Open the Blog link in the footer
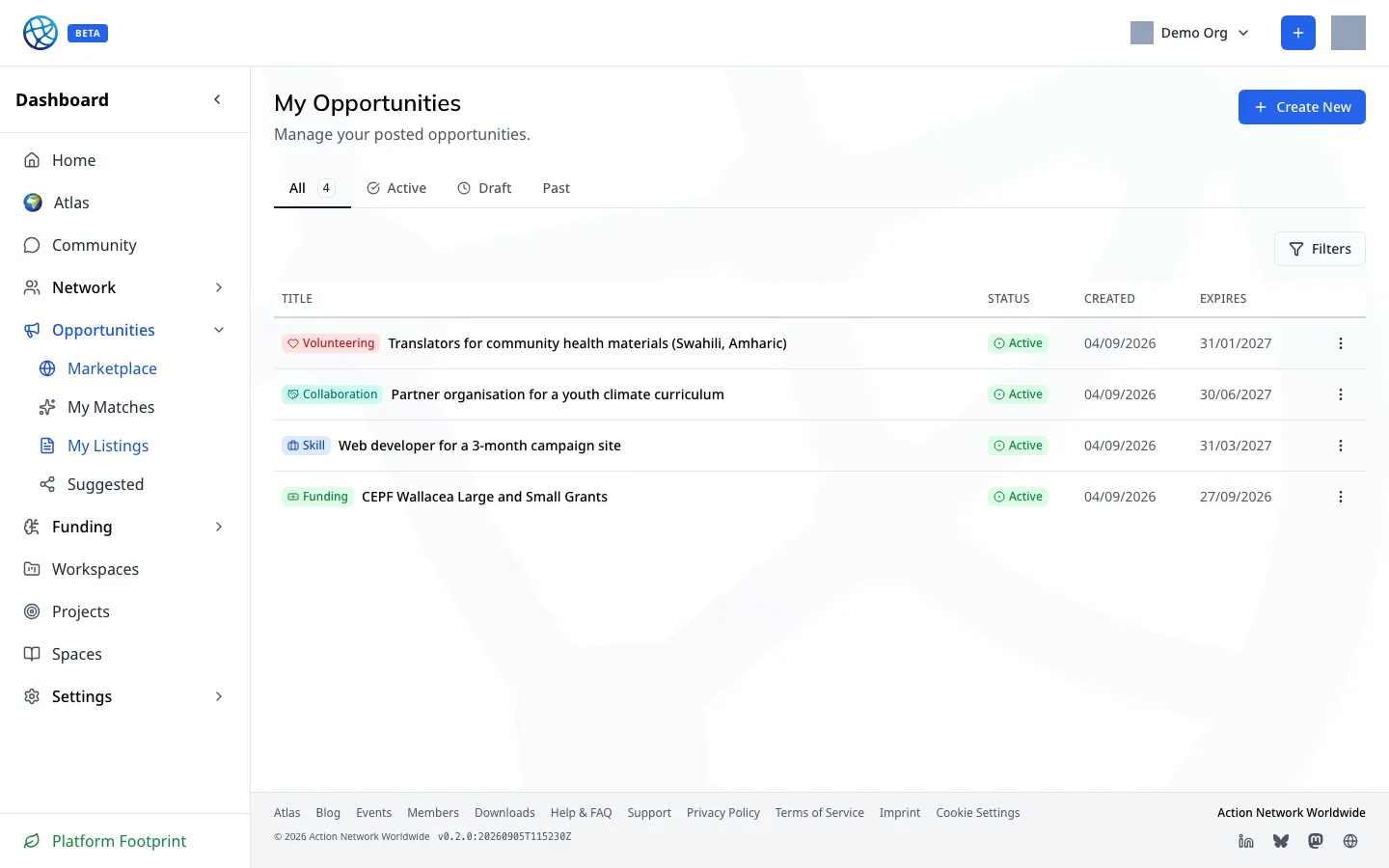This screenshot has width=1389, height=868. click(x=328, y=813)
